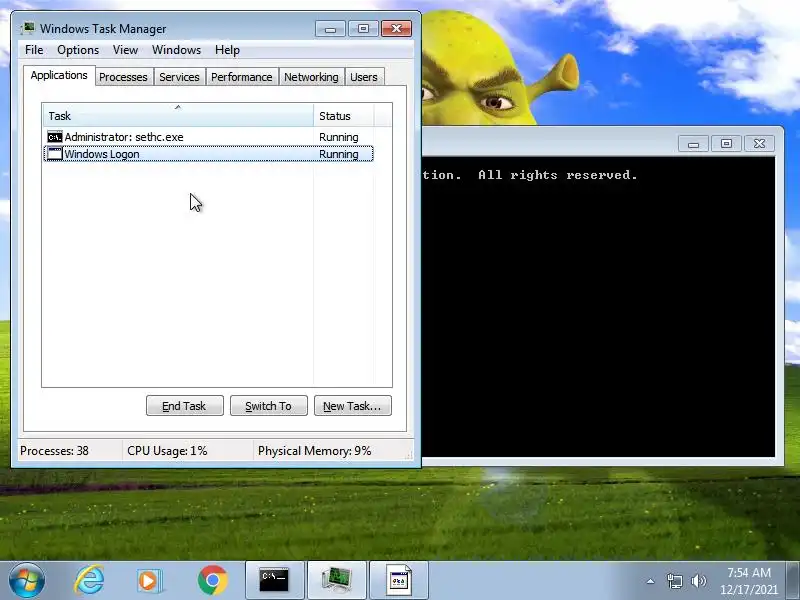Click the sethc.exe console icon in the list
This screenshot has width=800, height=600.
(x=55, y=137)
